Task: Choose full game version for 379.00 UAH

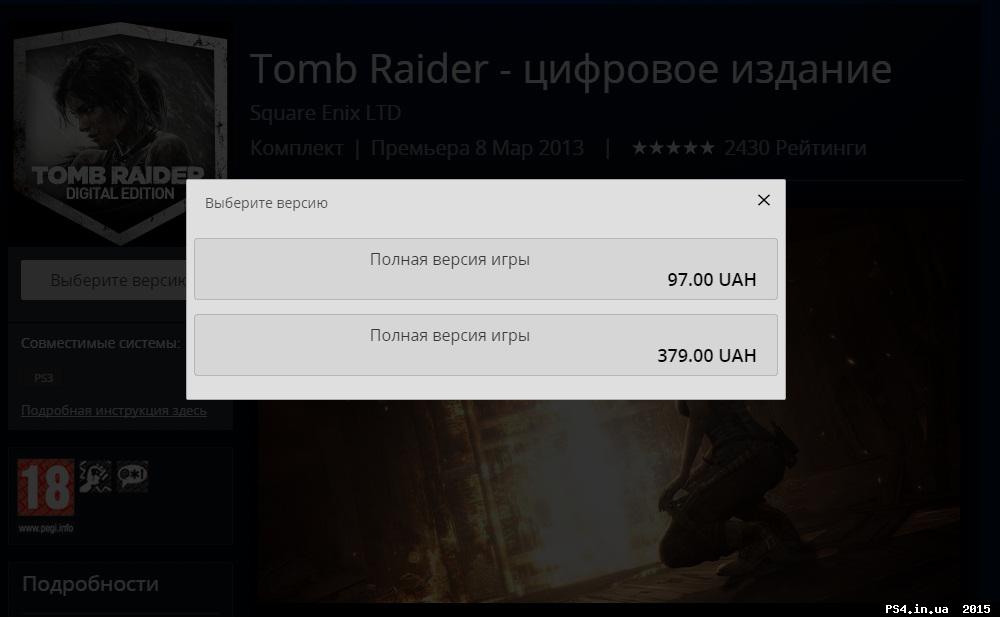Action: [485, 345]
